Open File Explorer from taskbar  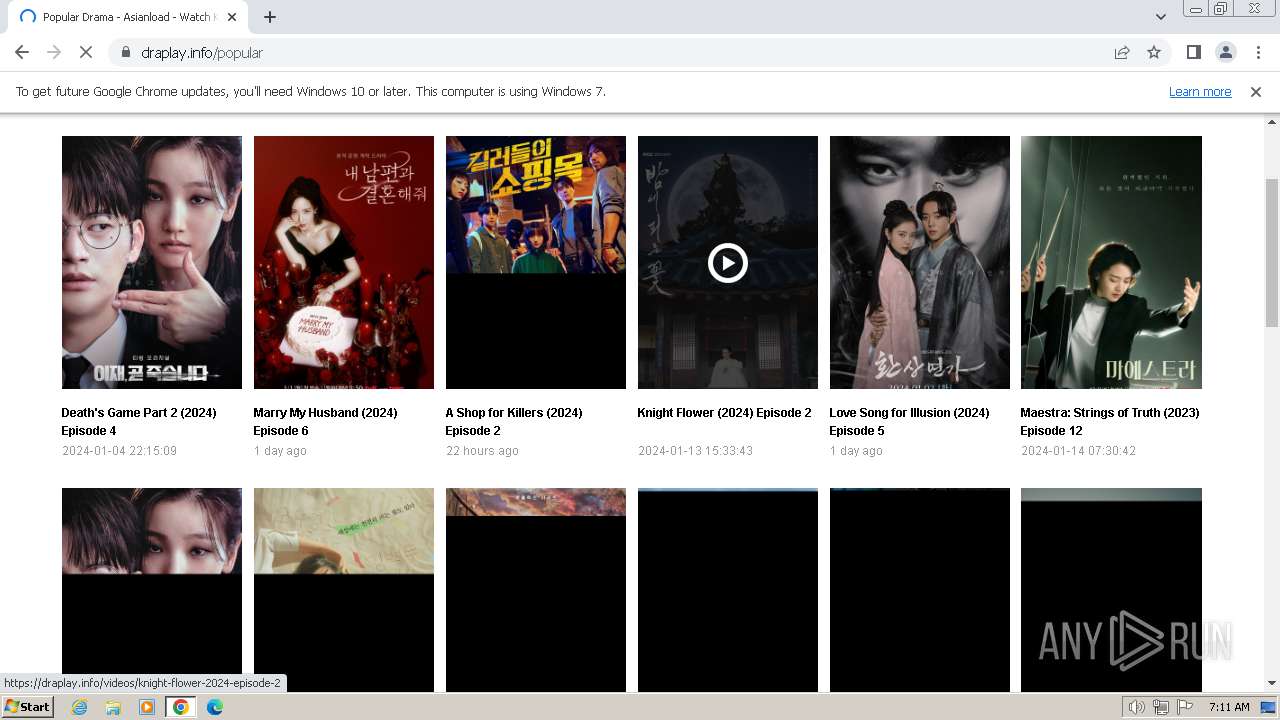(x=113, y=707)
